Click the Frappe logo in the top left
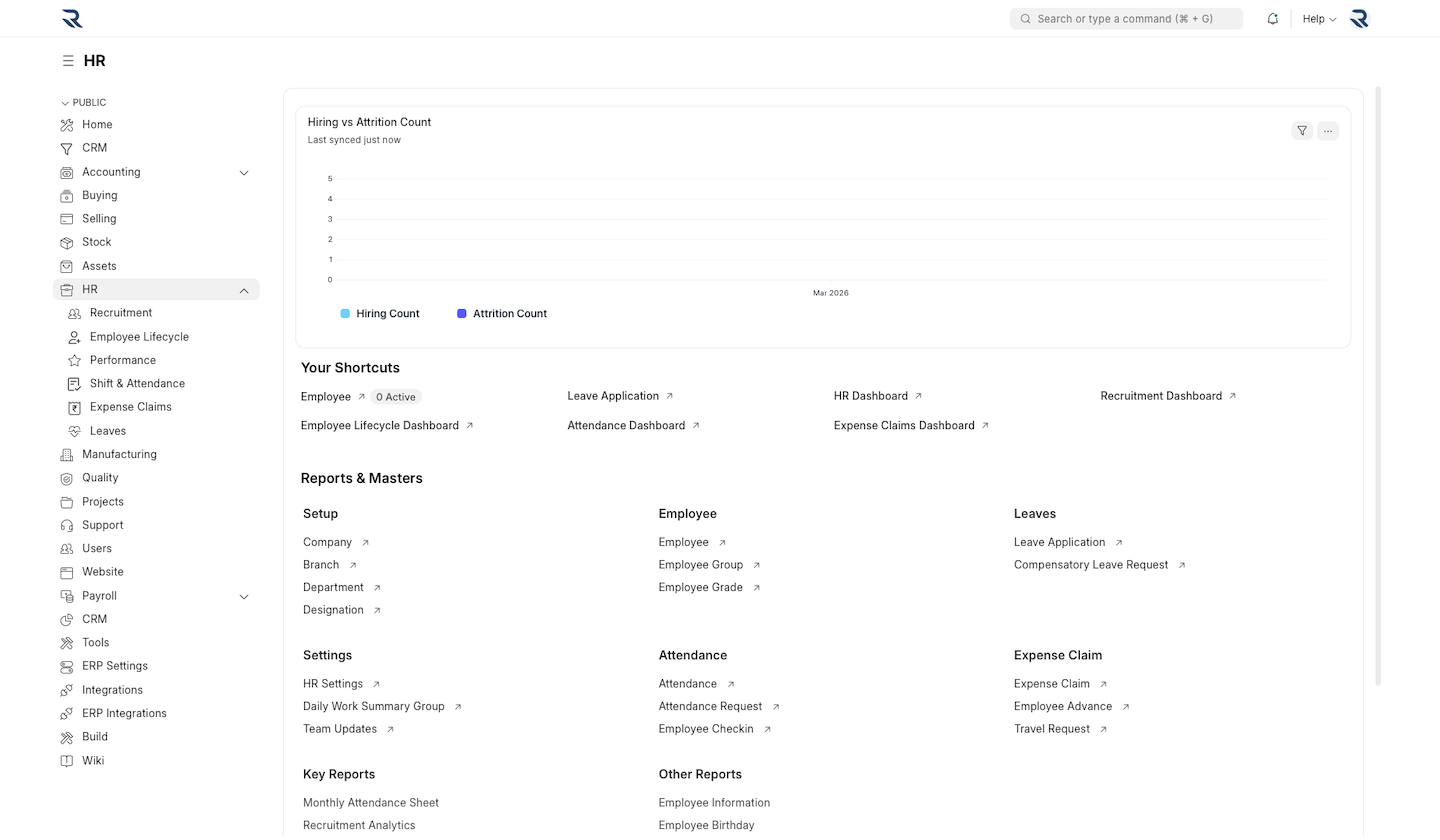This screenshot has width=1440, height=840. click(x=71, y=18)
